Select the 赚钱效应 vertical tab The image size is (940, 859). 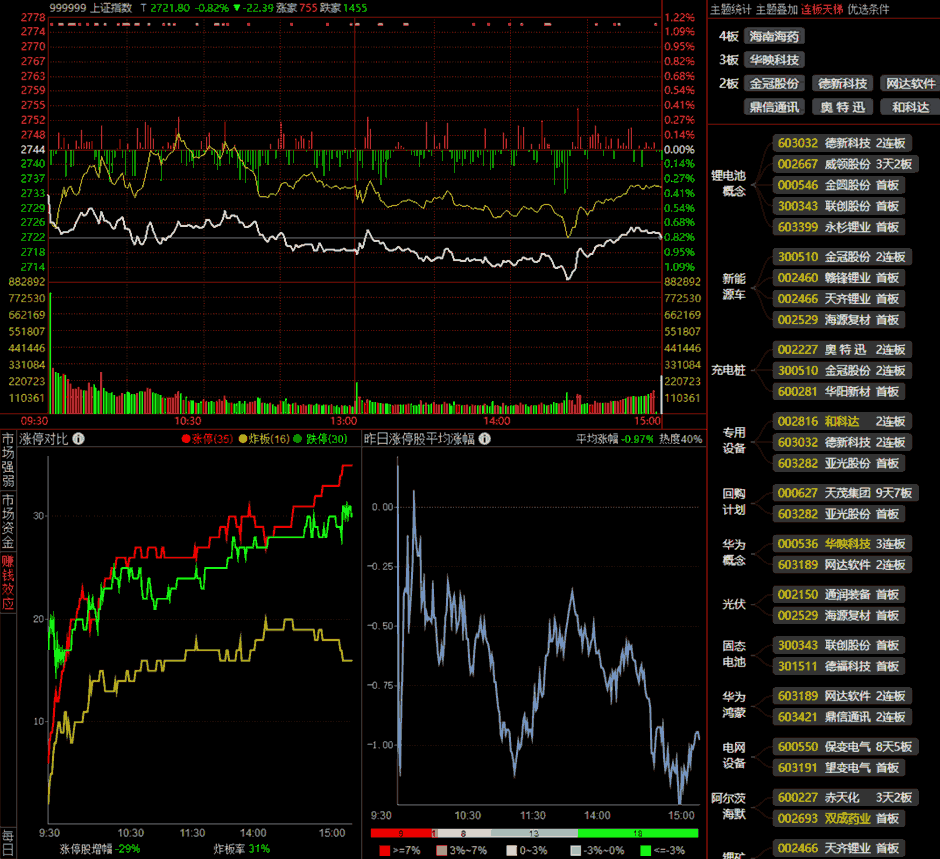click(8, 582)
